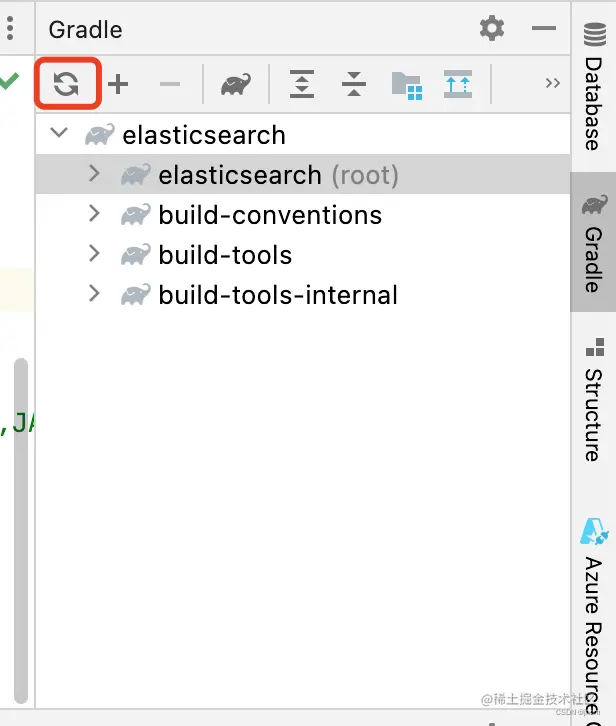Open the Database tool window tab
Screen dimensions: 616x726
point(594,86)
